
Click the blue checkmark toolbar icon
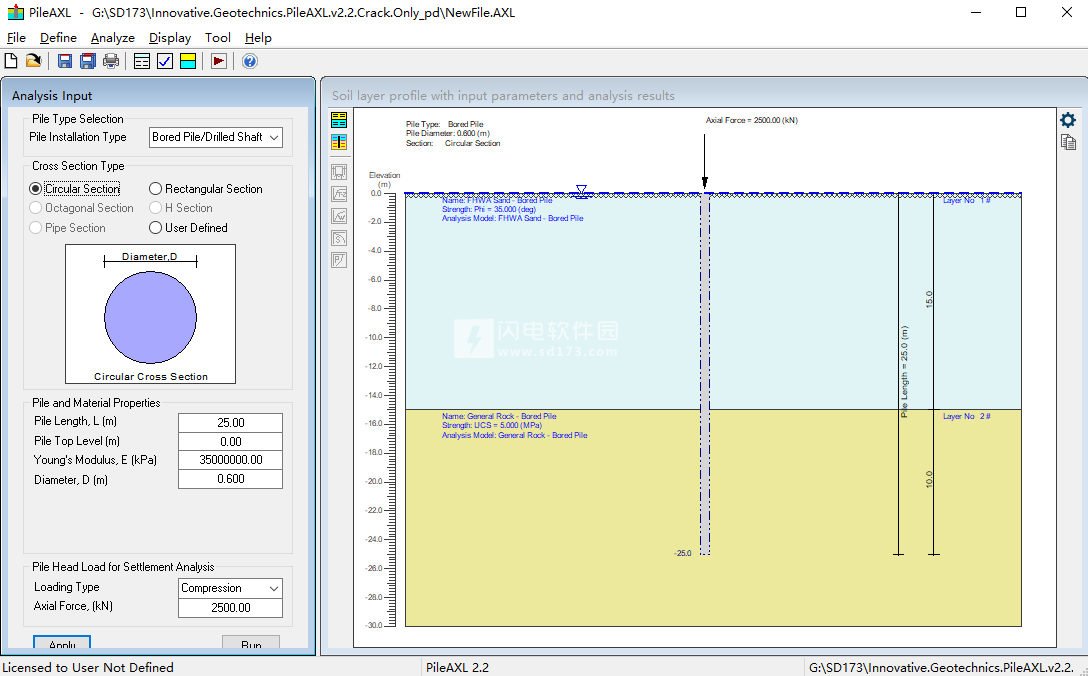164,61
